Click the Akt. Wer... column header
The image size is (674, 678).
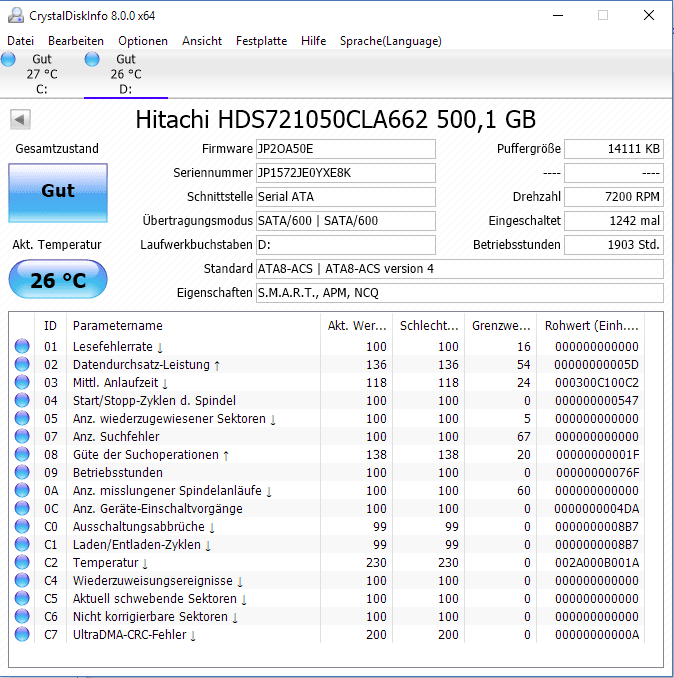click(x=357, y=326)
